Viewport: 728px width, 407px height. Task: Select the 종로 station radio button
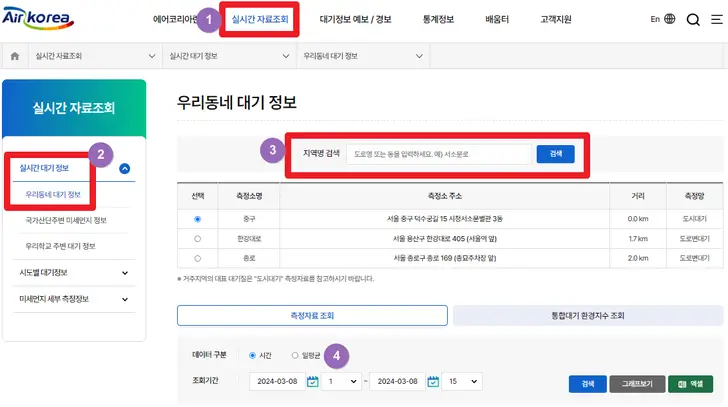pyautogui.click(x=198, y=258)
